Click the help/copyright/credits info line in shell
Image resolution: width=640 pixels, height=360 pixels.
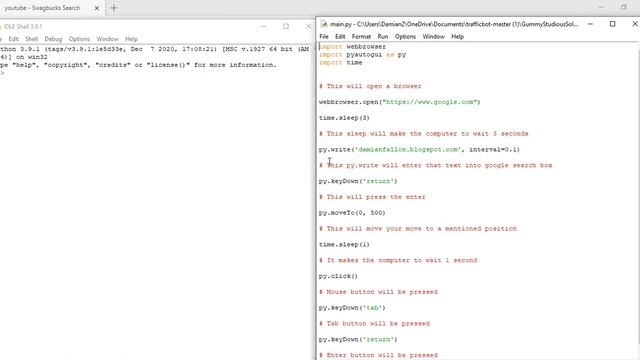[x=138, y=65]
